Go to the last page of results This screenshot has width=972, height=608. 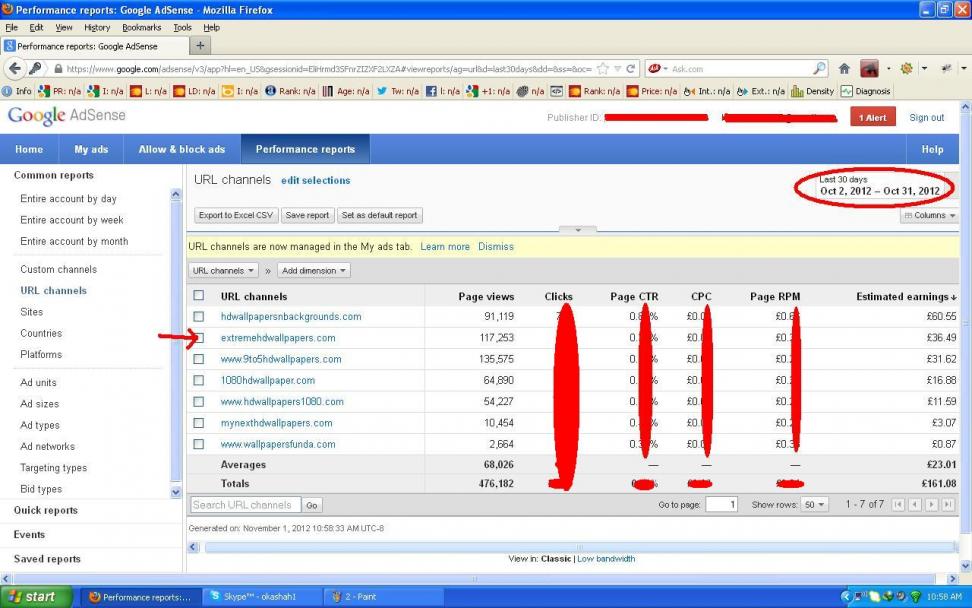[x=948, y=504]
